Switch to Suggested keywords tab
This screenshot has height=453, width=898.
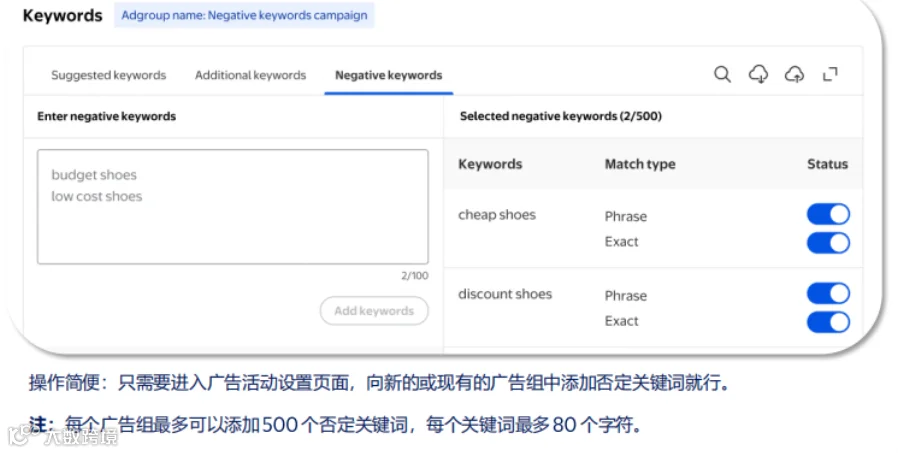[108, 75]
